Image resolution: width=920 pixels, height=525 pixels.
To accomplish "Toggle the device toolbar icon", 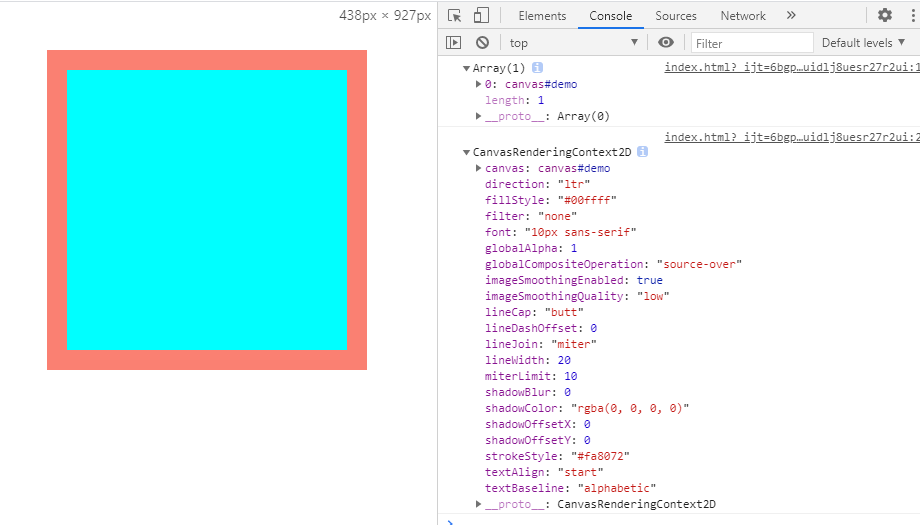I will pyautogui.click(x=481, y=15).
